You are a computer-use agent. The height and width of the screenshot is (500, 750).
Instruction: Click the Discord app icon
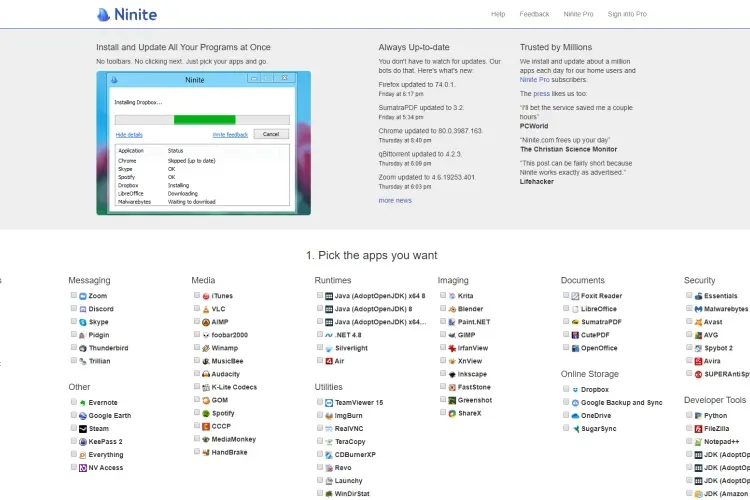[x=83, y=309]
